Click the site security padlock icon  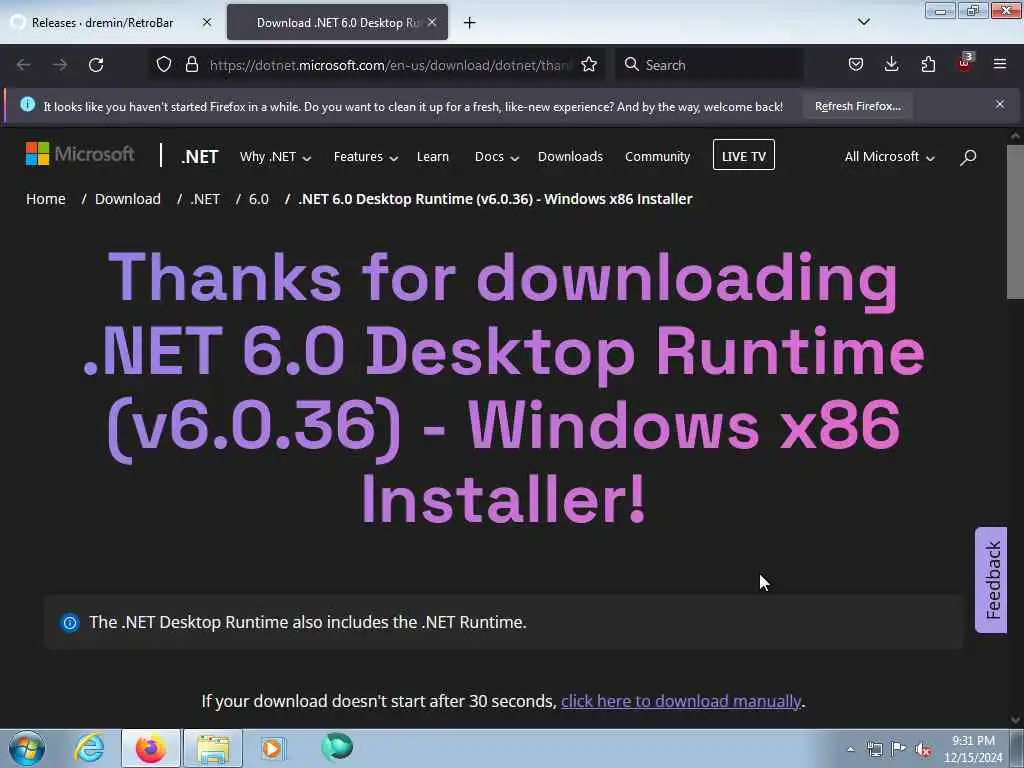(191, 64)
